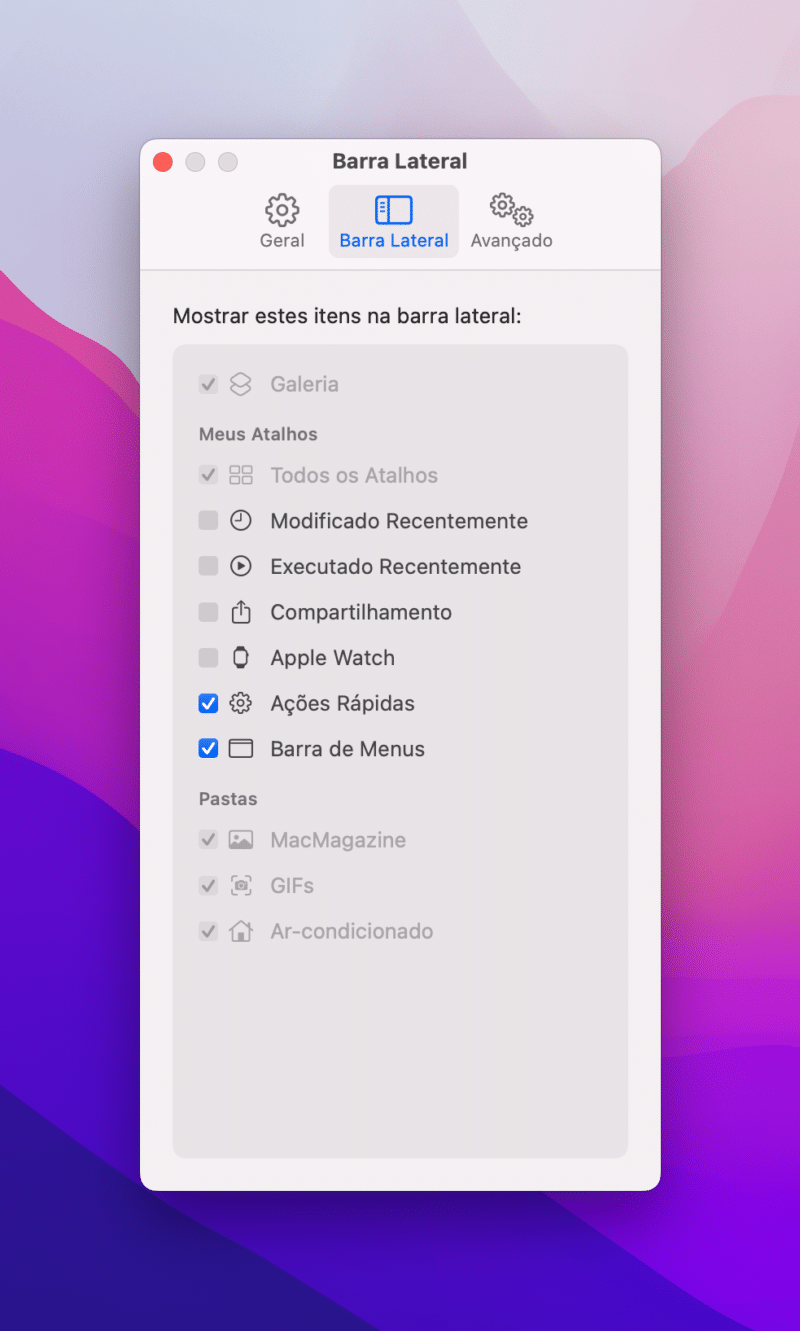Click the clock icon for Modificado Recentemente

(x=240, y=521)
